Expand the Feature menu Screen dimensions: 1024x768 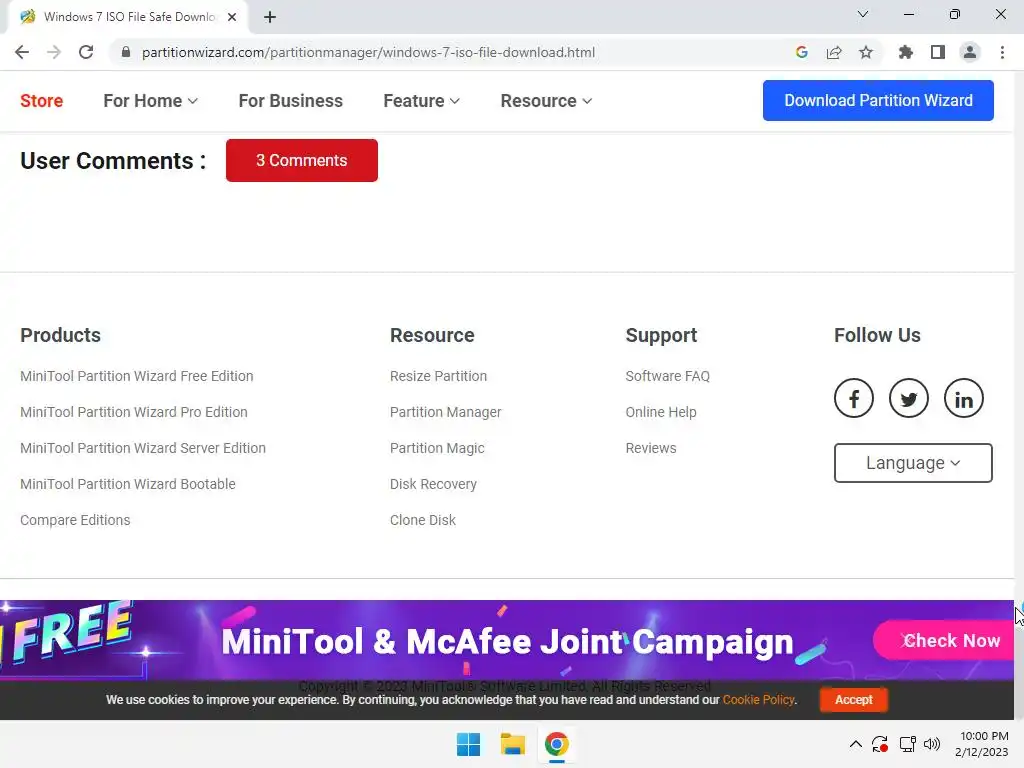click(x=421, y=101)
